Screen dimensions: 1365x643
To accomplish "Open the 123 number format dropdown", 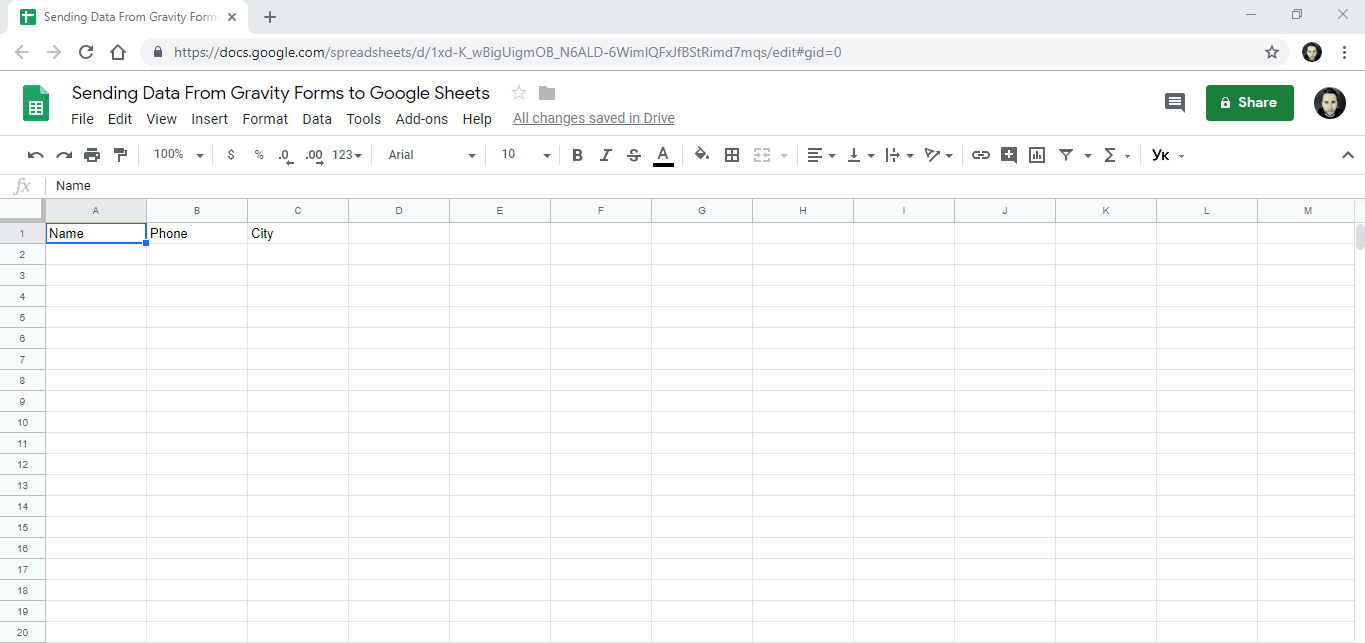I will 347,155.
